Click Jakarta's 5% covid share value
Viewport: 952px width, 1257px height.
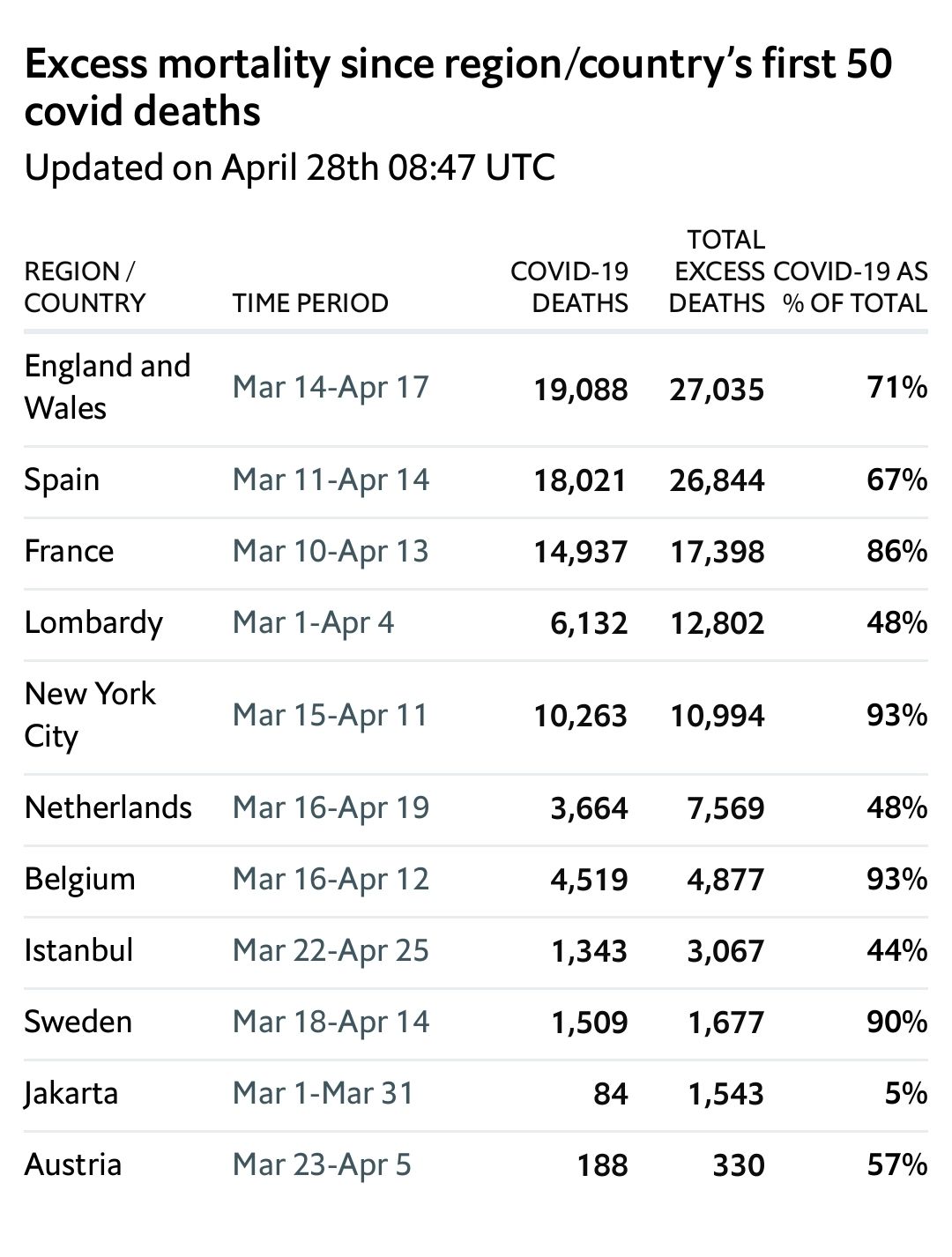[905, 1093]
